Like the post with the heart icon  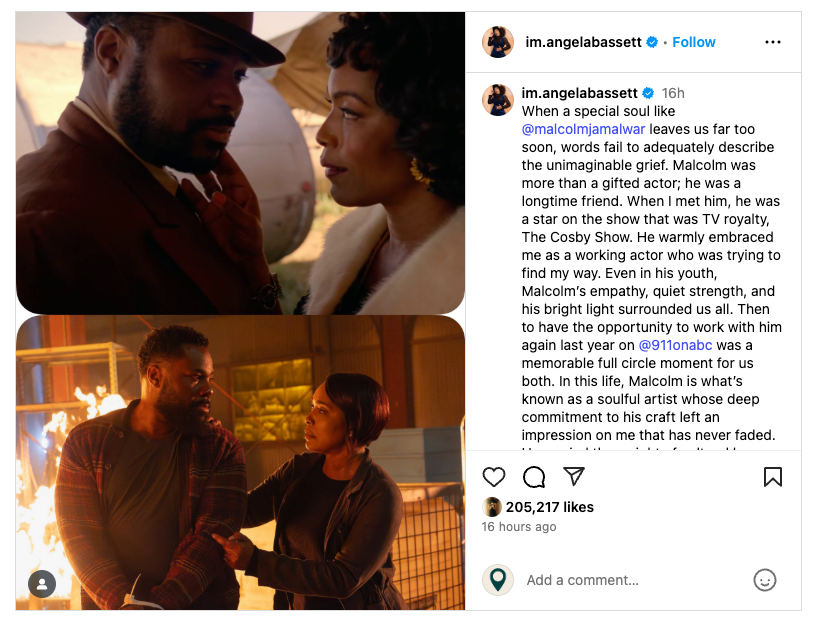tap(493, 477)
